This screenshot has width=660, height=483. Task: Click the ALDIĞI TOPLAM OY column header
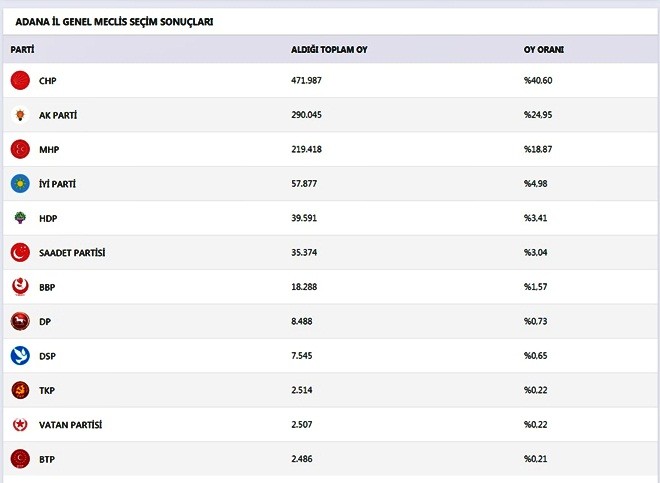(x=329, y=49)
